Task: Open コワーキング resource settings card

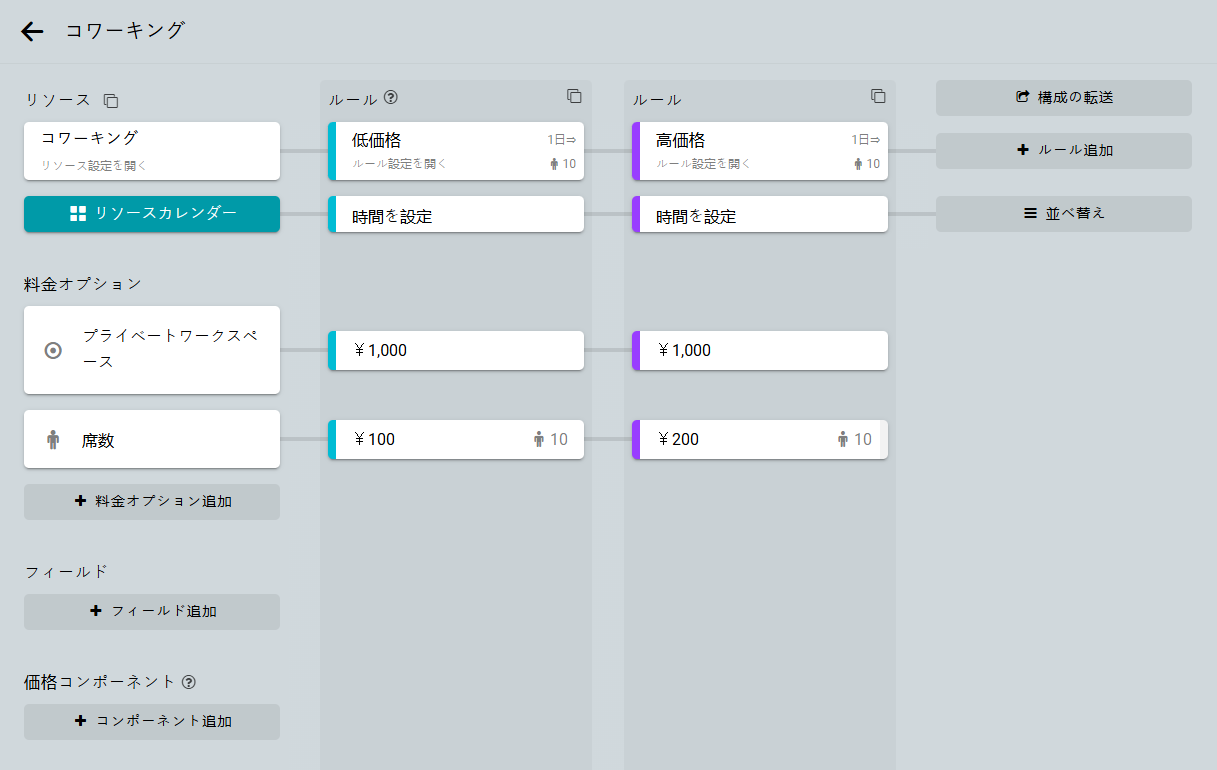Action: point(152,150)
